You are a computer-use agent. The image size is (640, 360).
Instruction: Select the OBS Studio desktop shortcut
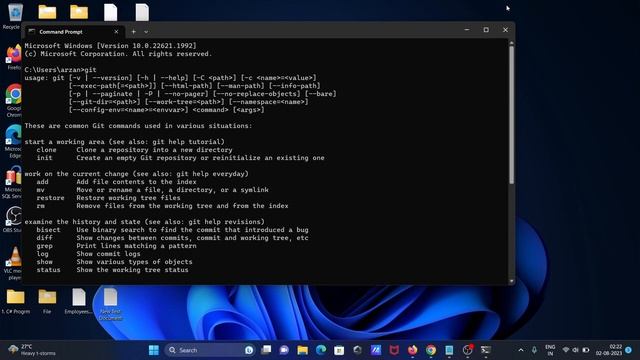point(13,220)
